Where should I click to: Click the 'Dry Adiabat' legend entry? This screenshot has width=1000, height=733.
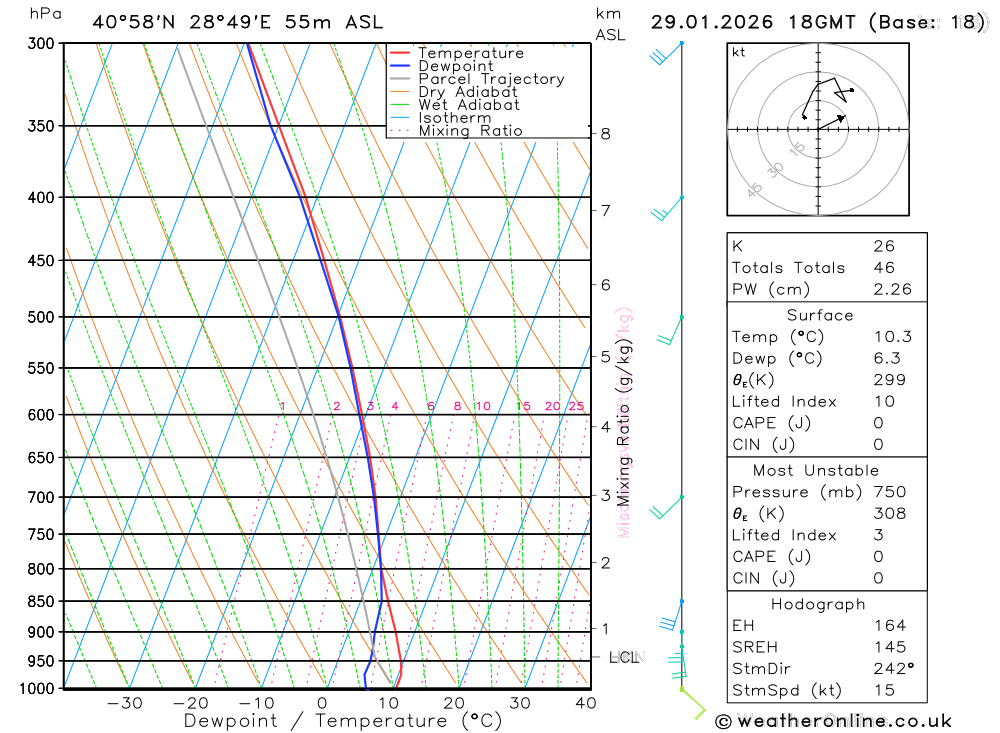click(x=467, y=92)
